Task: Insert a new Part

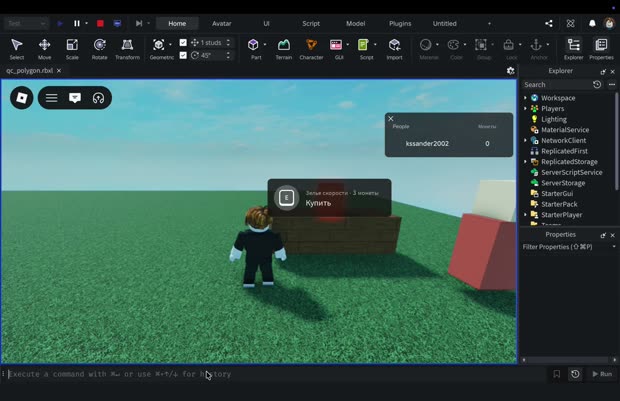Action: coord(253,49)
